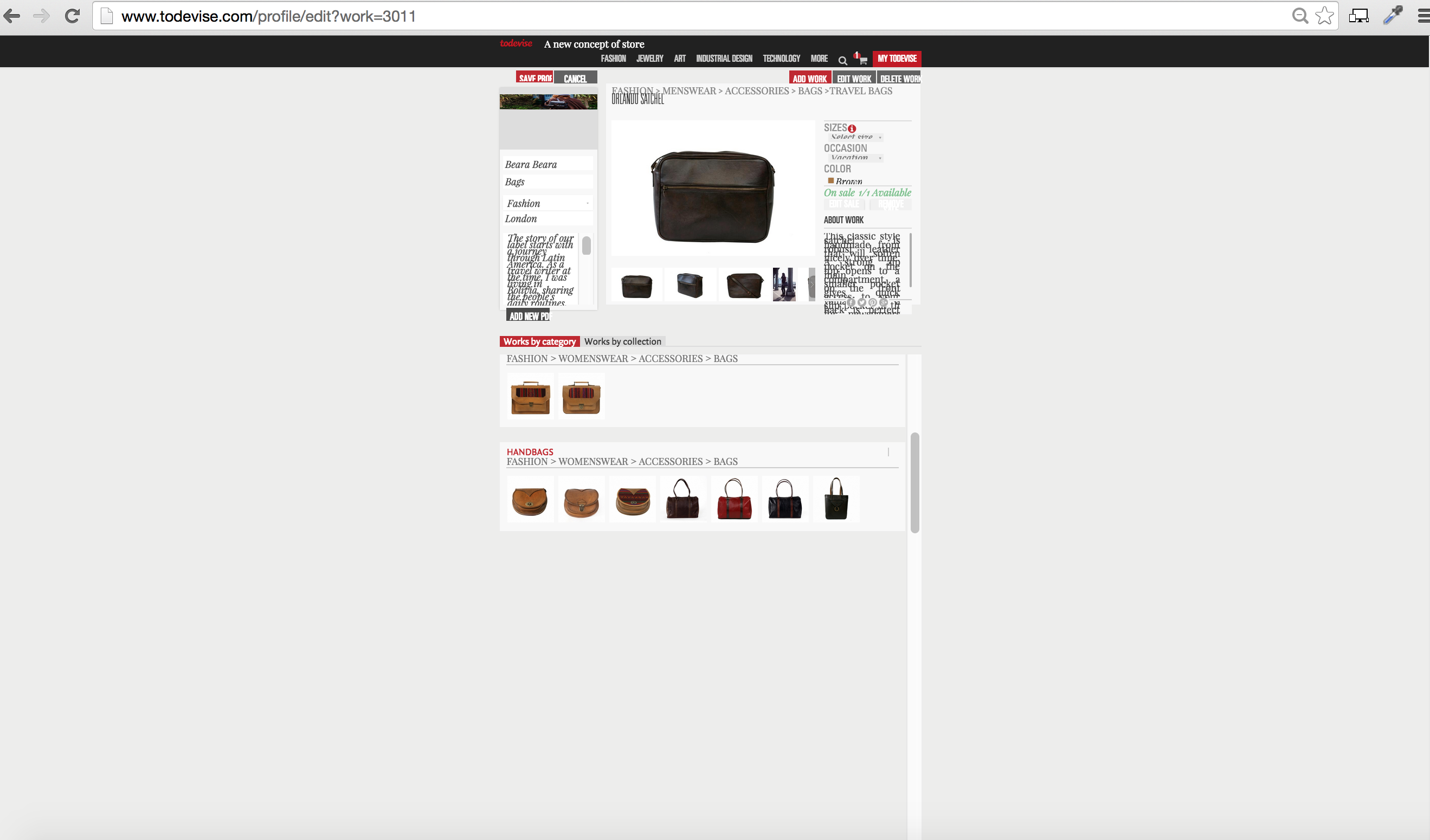The height and width of the screenshot is (840, 1430).
Task: Open the first tan briefcase work
Action: 530,397
